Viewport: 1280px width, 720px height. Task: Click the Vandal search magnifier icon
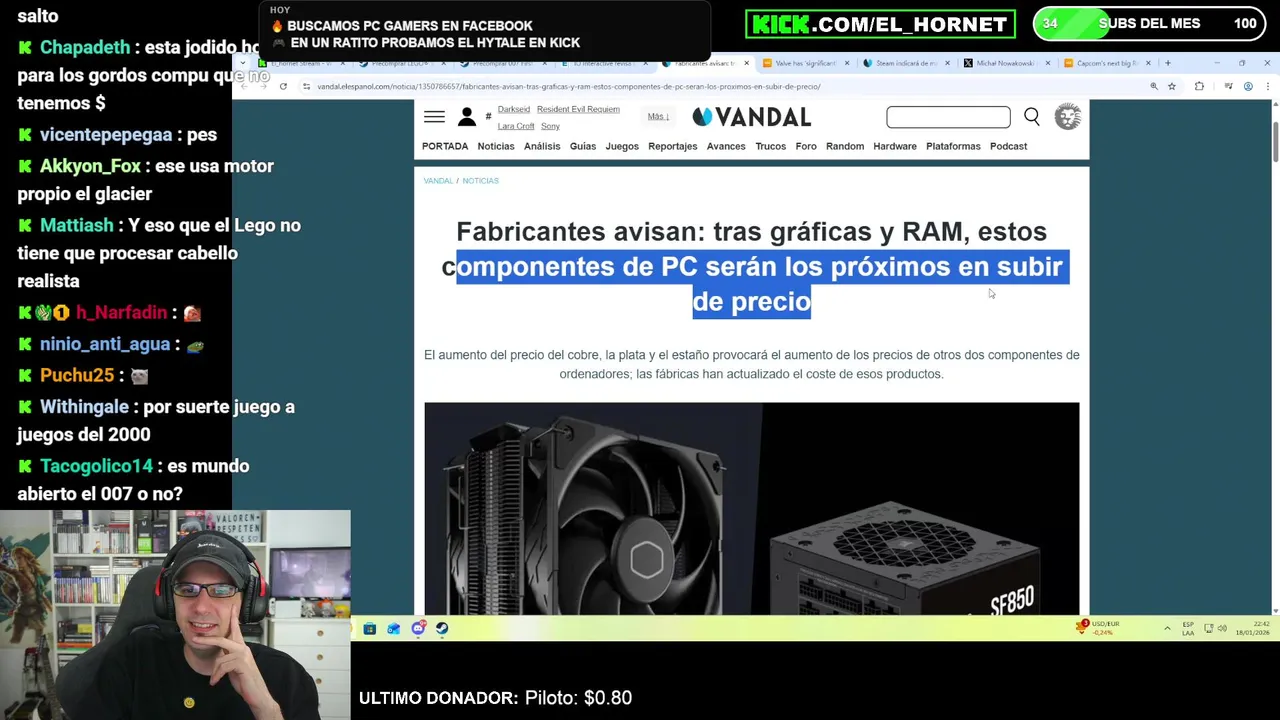(1032, 117)
